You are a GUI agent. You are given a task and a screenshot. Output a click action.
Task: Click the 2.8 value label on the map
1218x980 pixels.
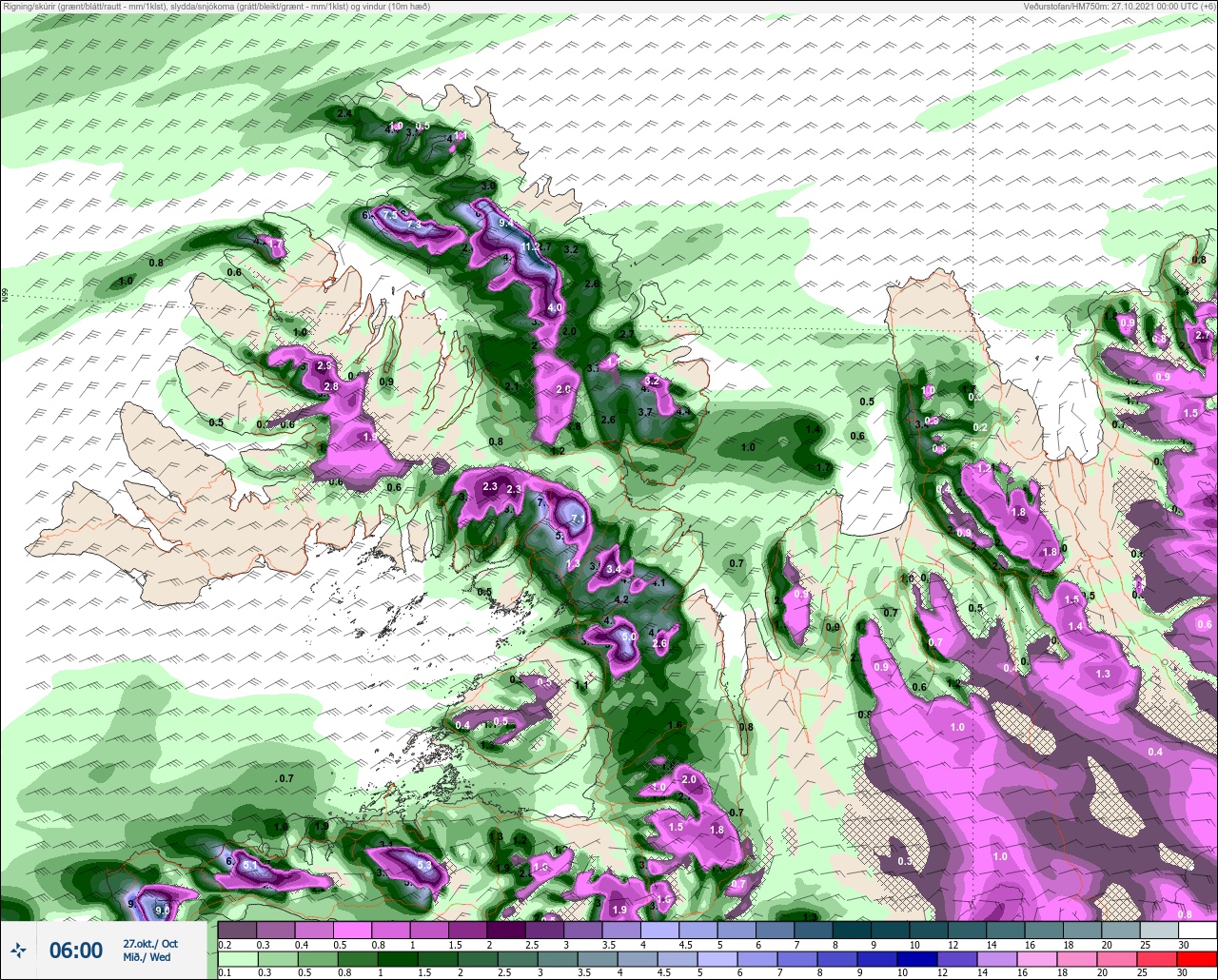pyautogui.click(x=331, y=386)
